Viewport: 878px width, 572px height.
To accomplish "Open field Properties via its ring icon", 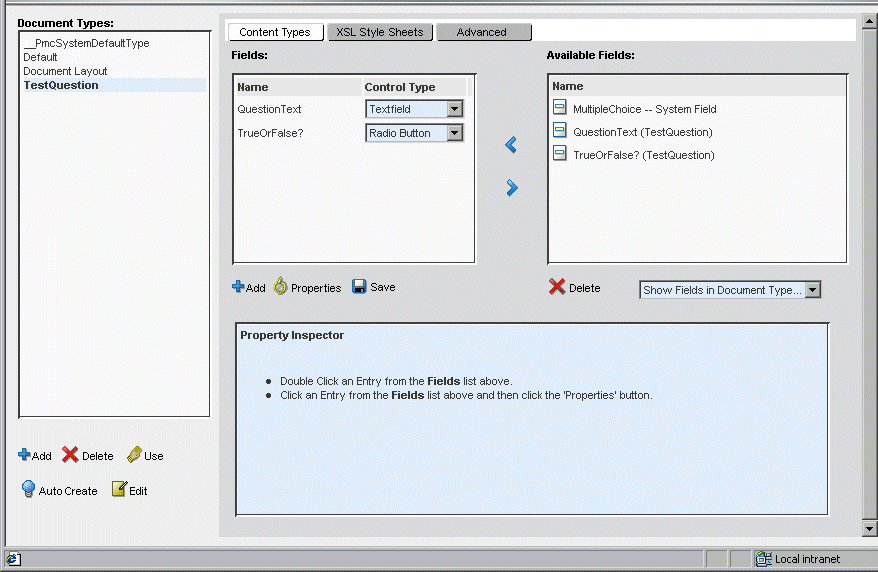I will coord(280,285).
